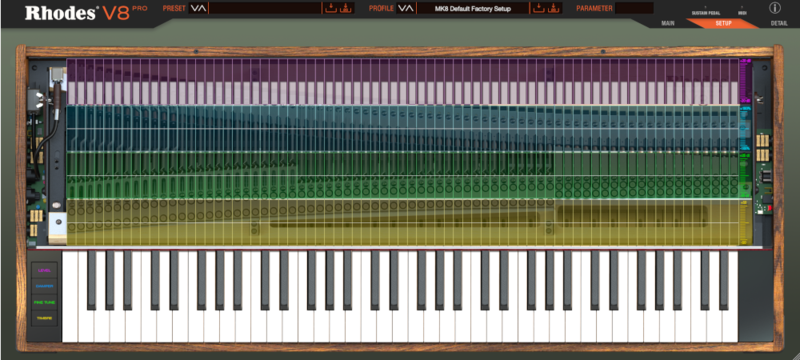This screenshot has width=800, height=360.
Task: Save profile as new file icon
Action: point(554,8)
